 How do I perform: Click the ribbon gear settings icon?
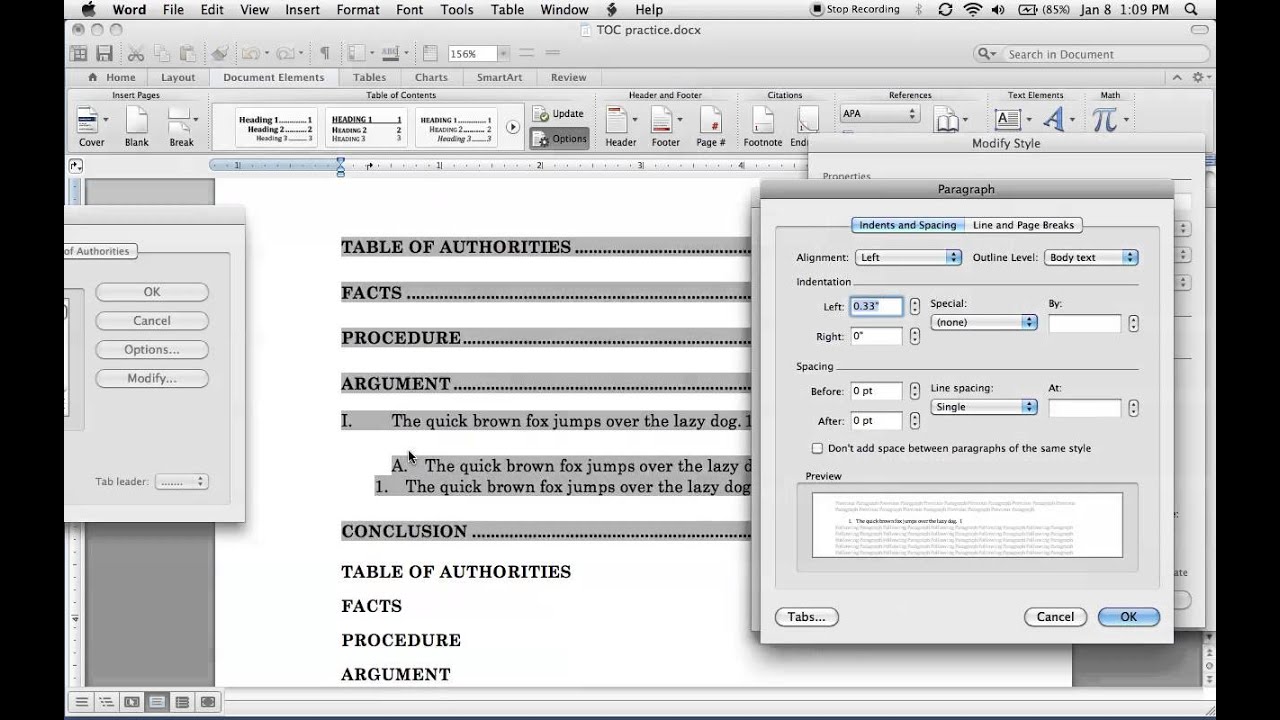1200,77
